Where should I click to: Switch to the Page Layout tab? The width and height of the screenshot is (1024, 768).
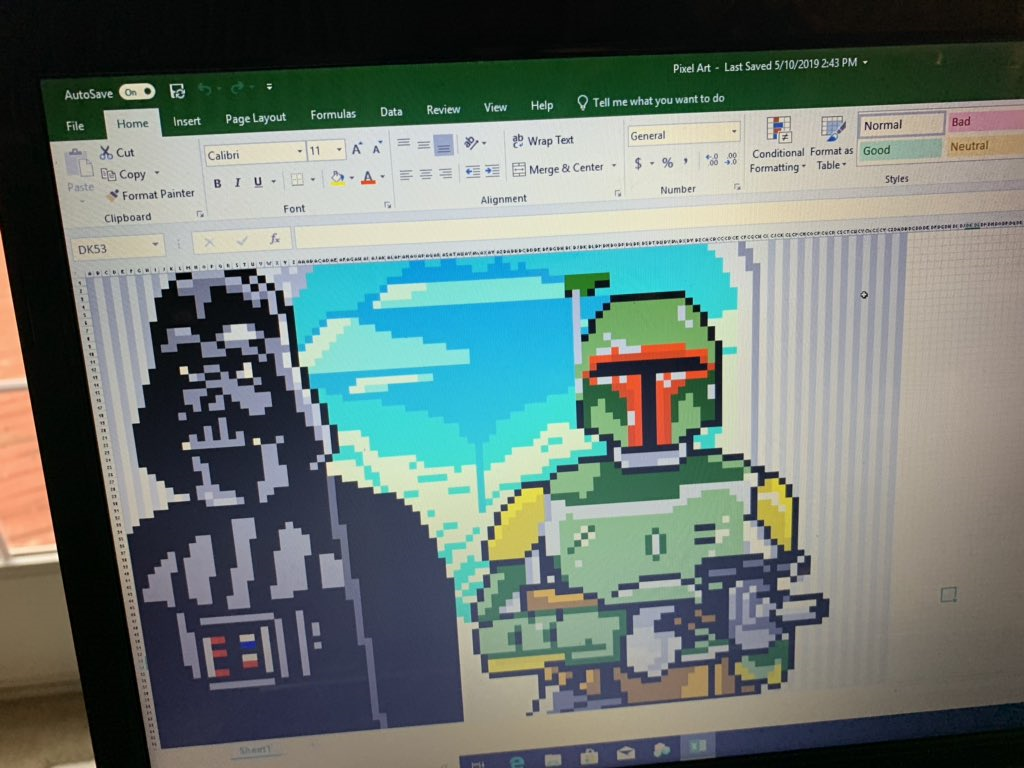(x=255, y=118)
